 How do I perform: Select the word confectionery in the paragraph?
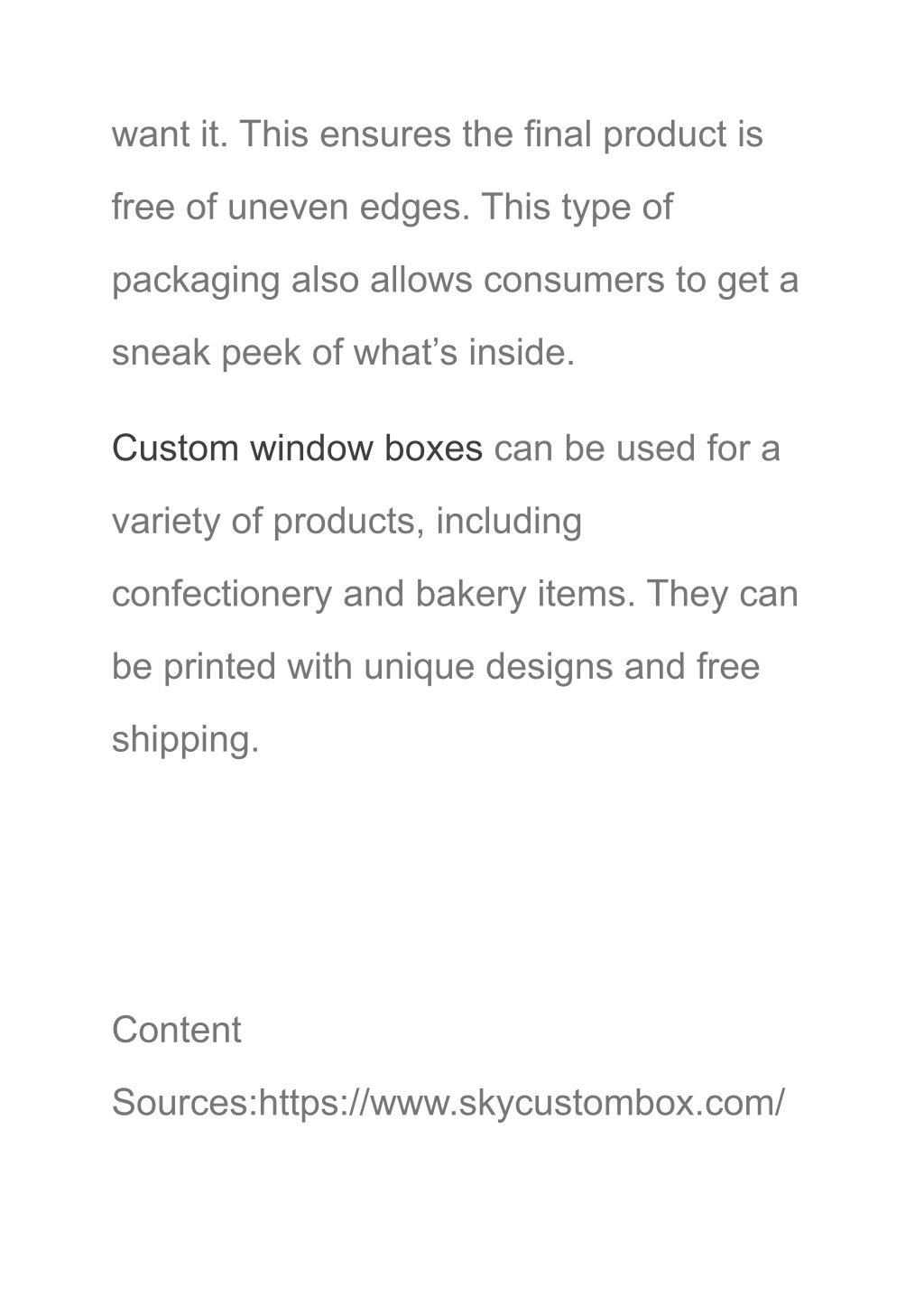(222, 594)
